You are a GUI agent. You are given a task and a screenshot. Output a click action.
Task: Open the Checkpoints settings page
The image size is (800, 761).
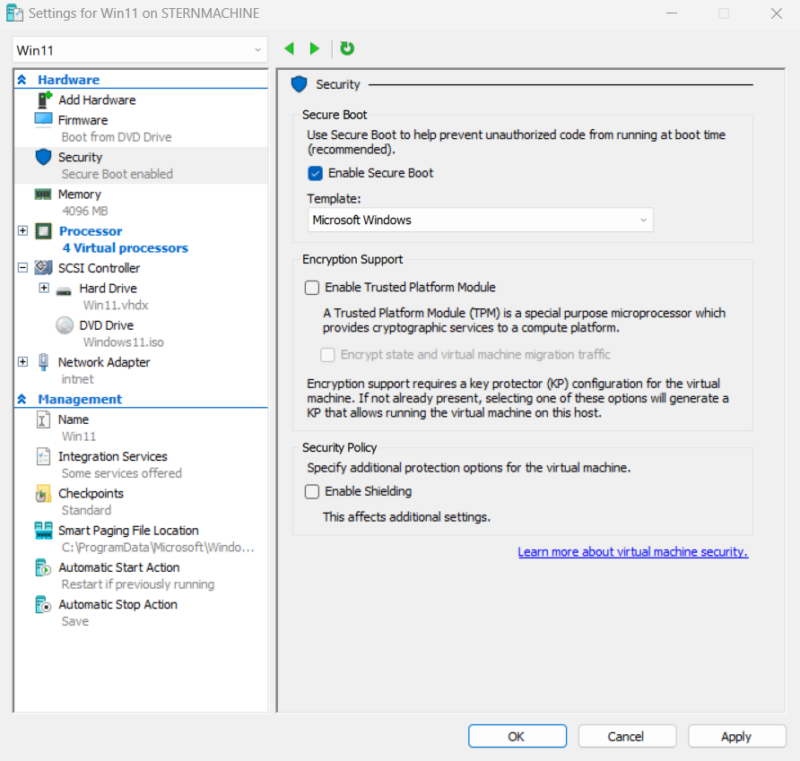(x=91, y=494)
